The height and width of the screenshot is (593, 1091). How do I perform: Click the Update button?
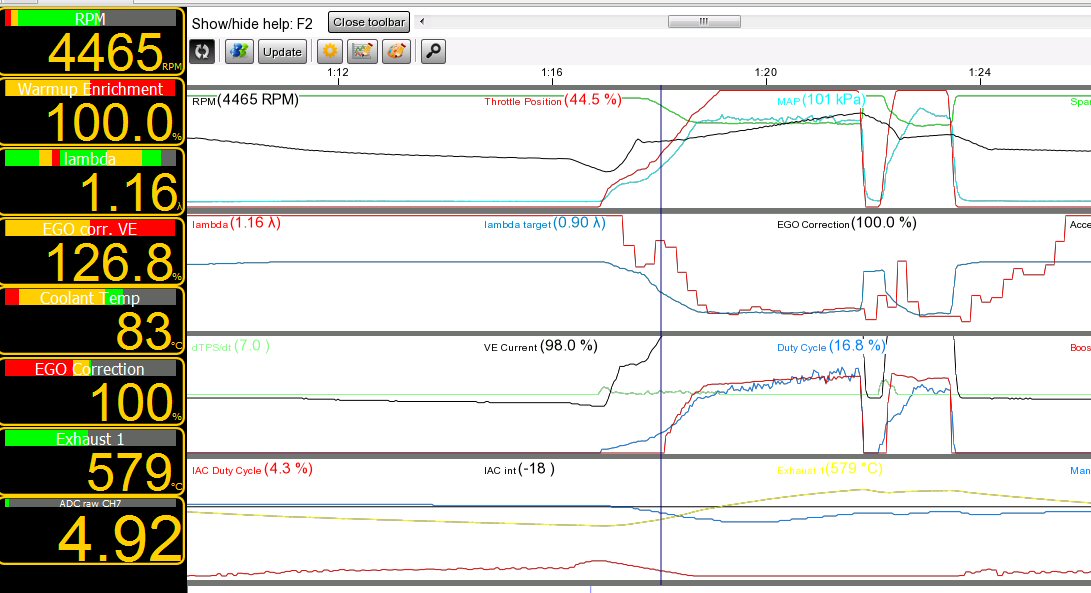282,52
